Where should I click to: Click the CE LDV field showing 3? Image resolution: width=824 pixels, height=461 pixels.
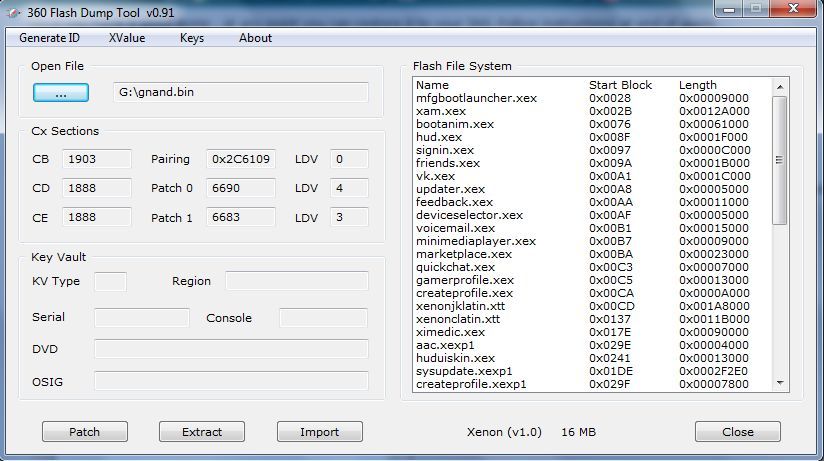pos(349,217)
